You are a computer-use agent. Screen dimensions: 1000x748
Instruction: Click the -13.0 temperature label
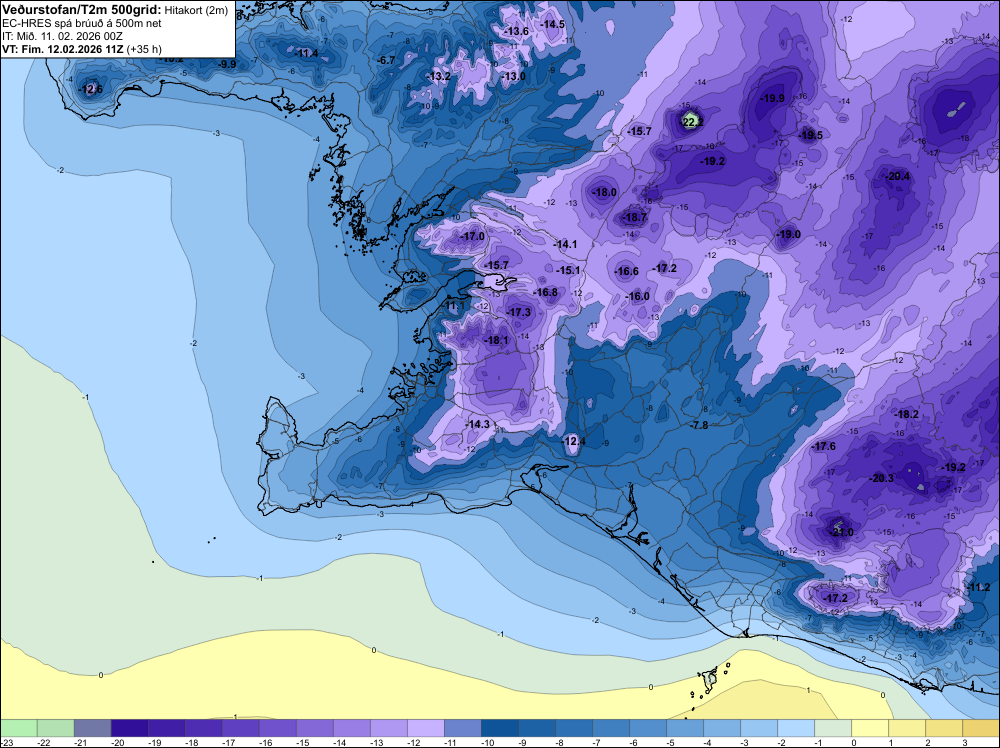click(513, 77)
